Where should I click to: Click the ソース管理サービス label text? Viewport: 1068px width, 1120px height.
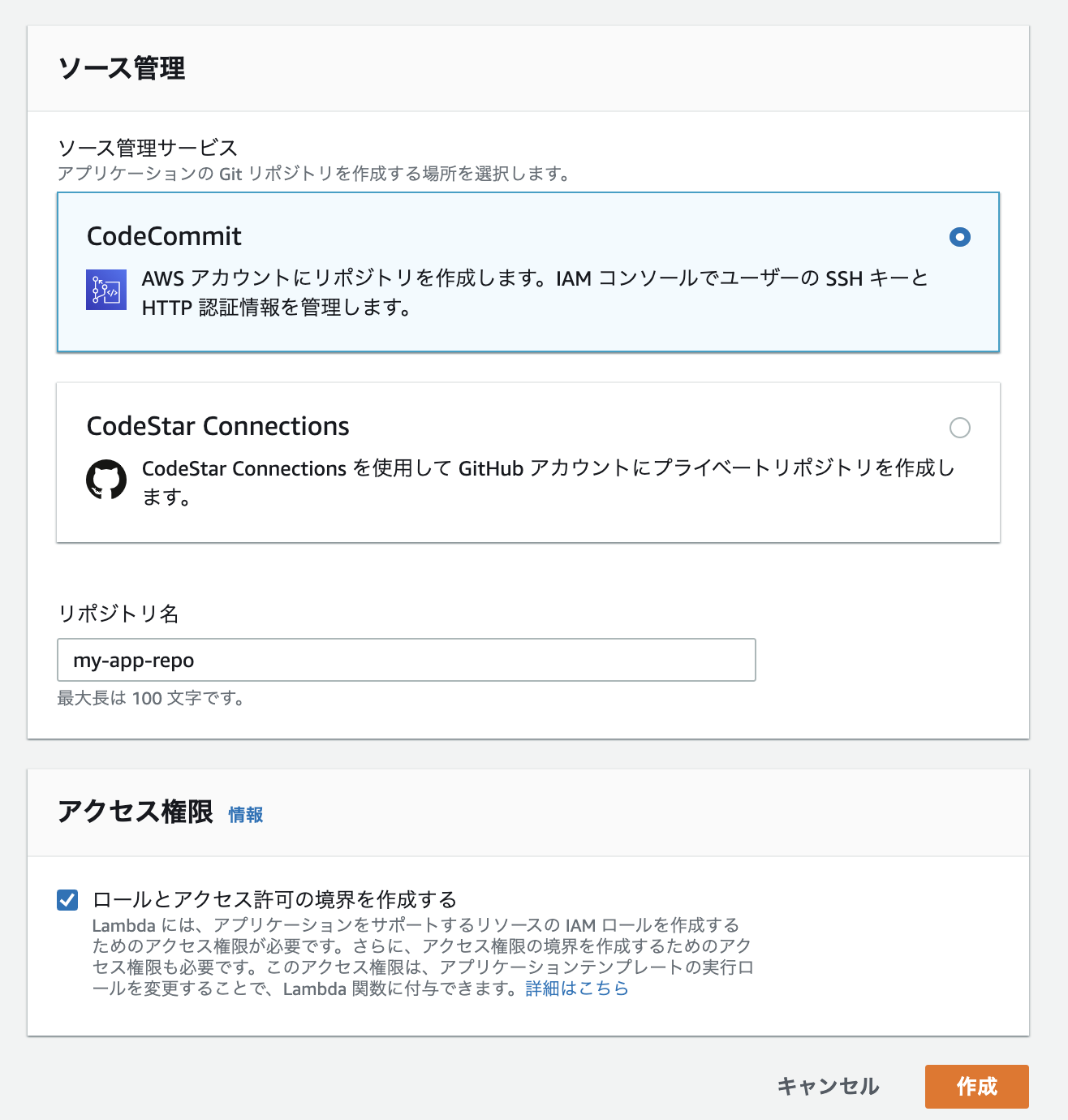pos(146,149)
